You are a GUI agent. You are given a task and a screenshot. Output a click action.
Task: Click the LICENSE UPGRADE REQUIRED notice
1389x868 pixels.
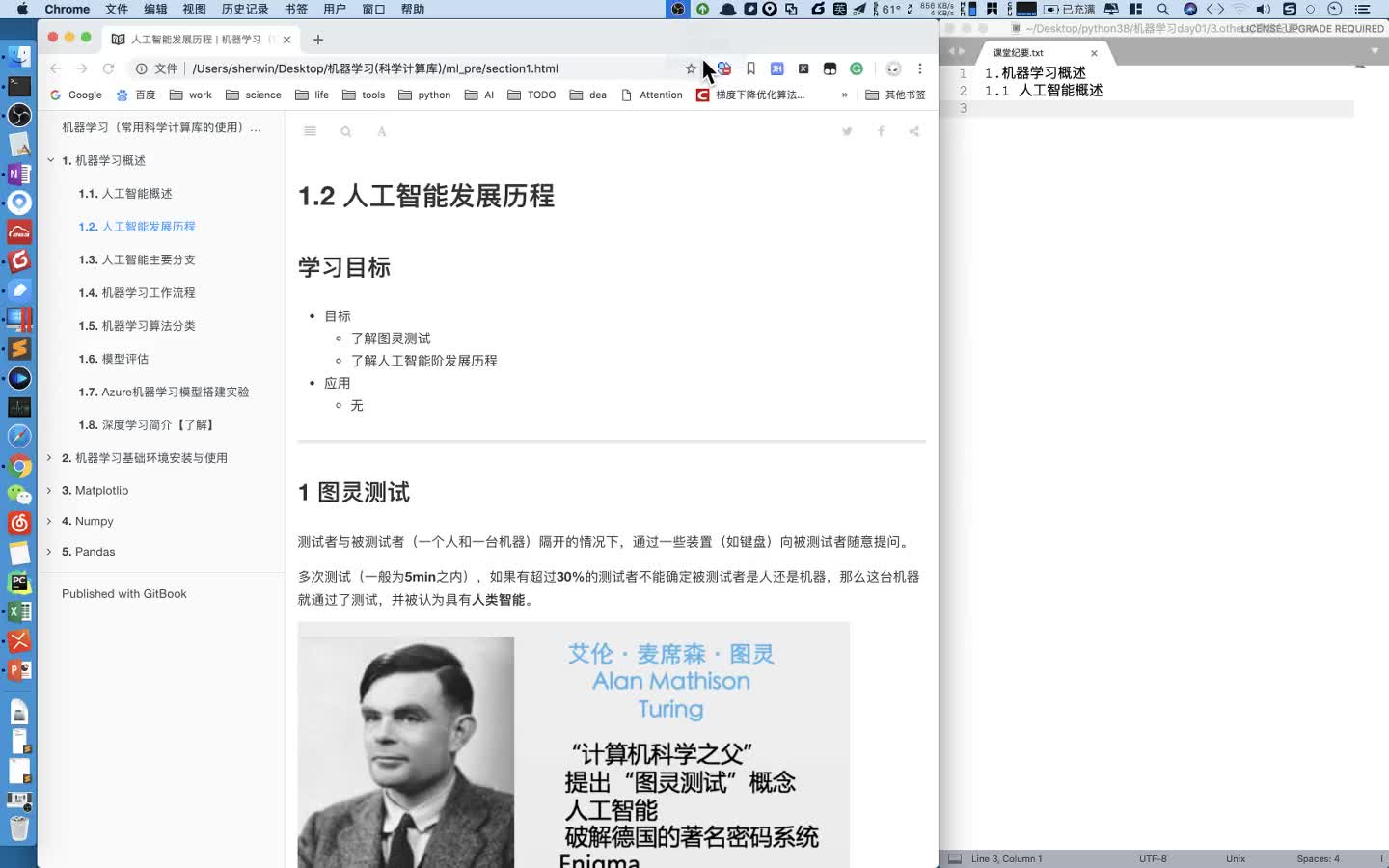click(x=1313, y=29)
